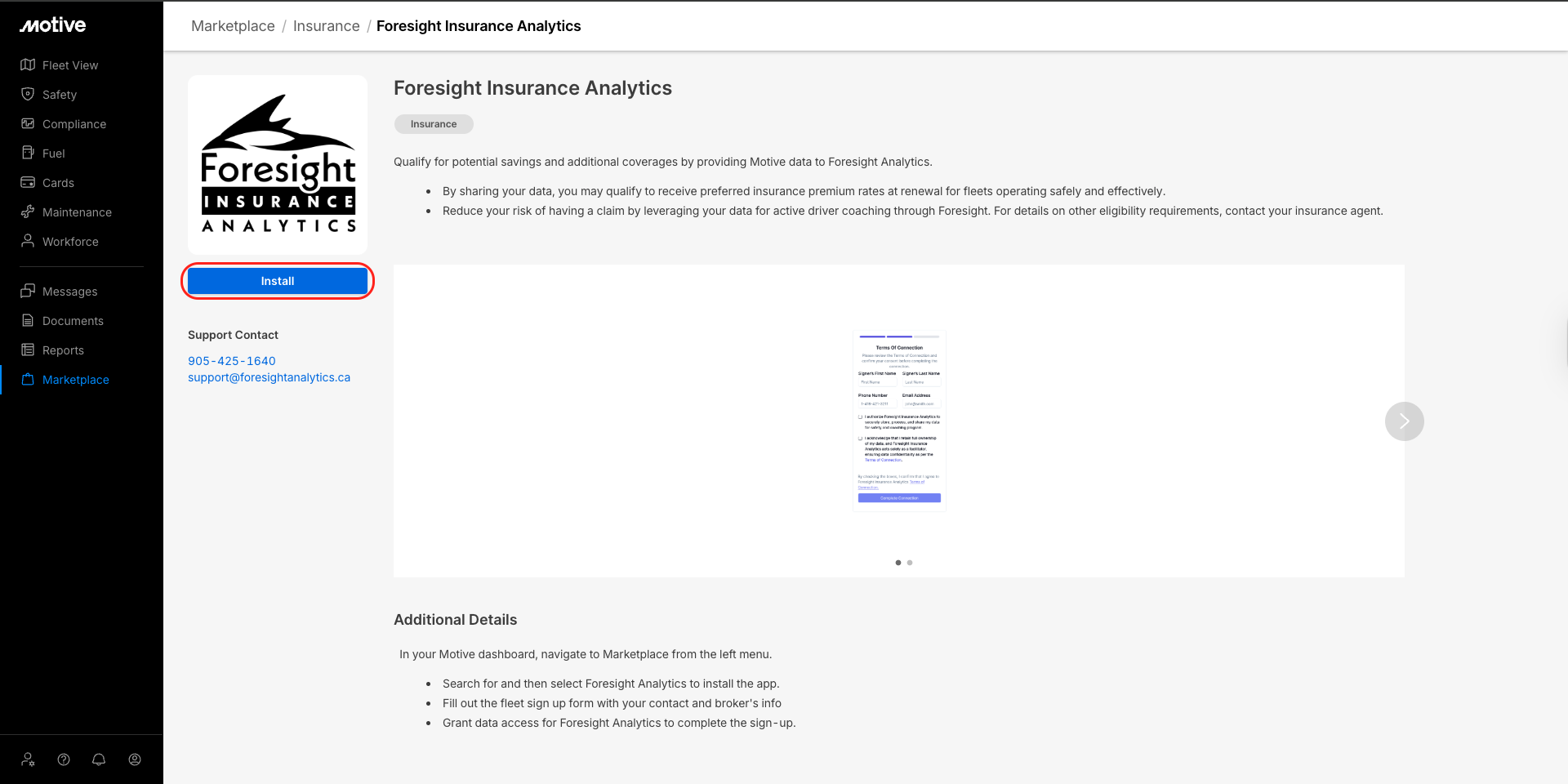Viewport: 1568px width, 784px height.
Task: Open notifications bell icon
Action: [x=99, y=759]
